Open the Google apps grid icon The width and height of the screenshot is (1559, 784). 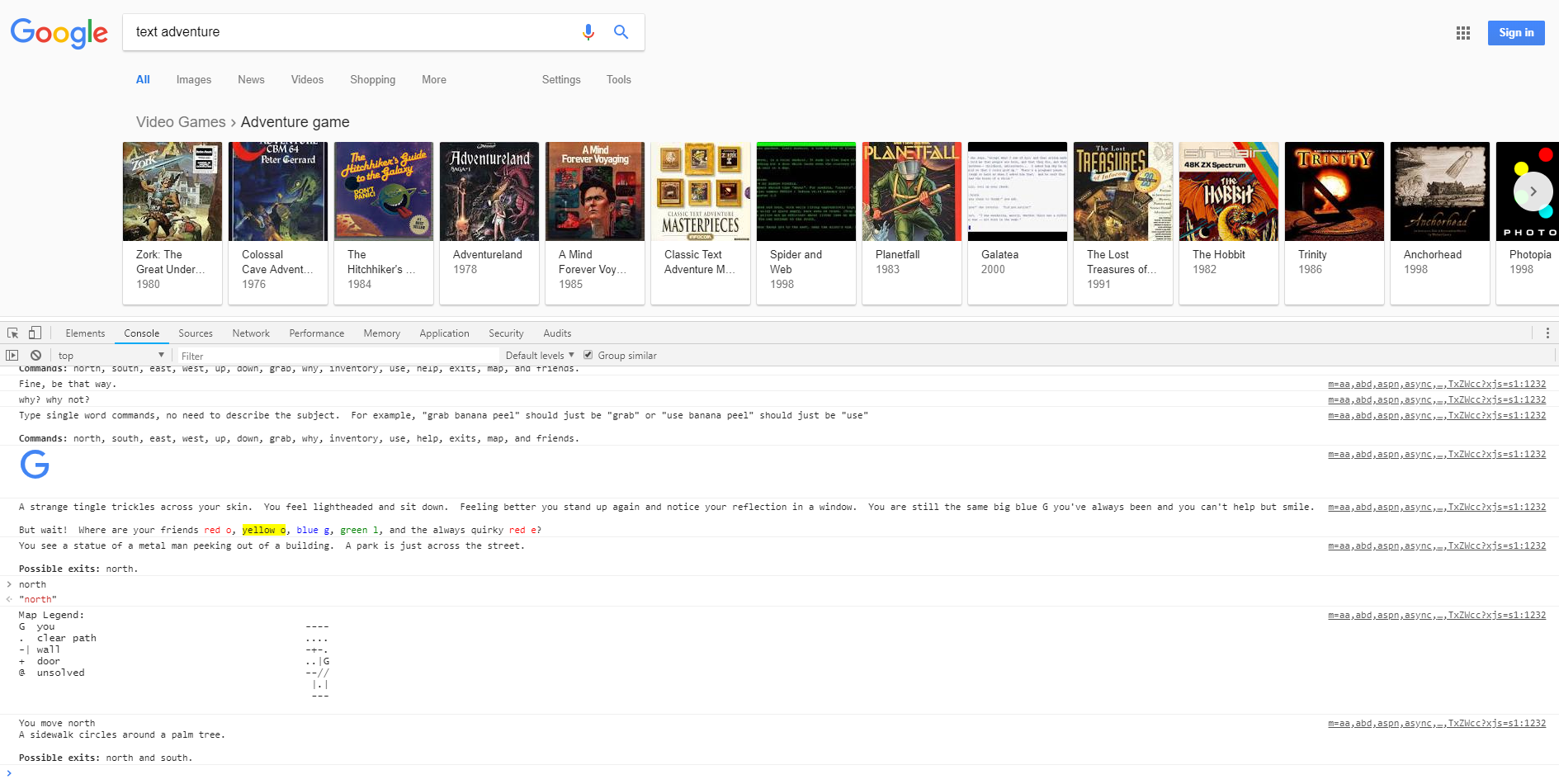[1462, 33]
